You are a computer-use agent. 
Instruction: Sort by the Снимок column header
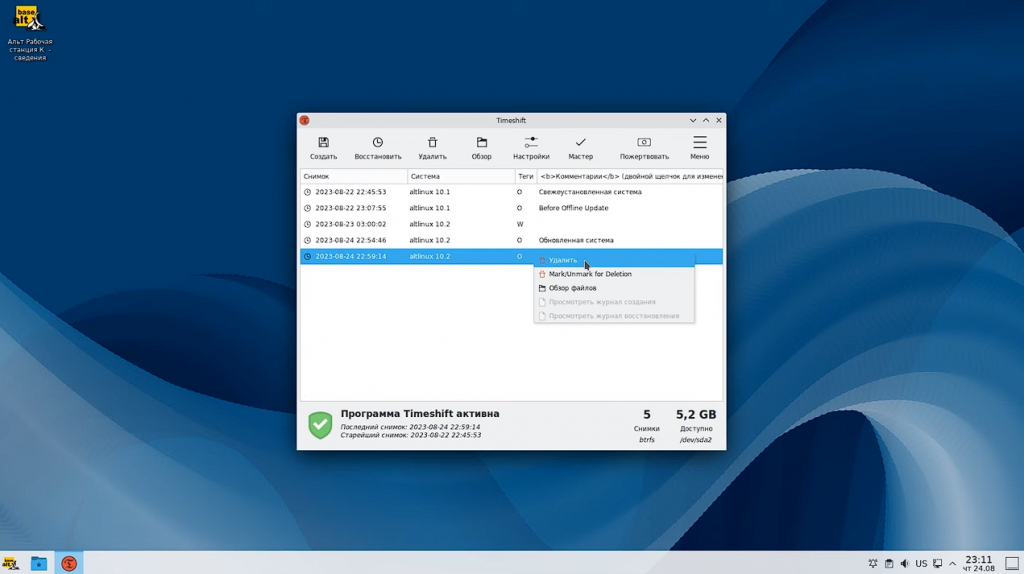point(354,176)
